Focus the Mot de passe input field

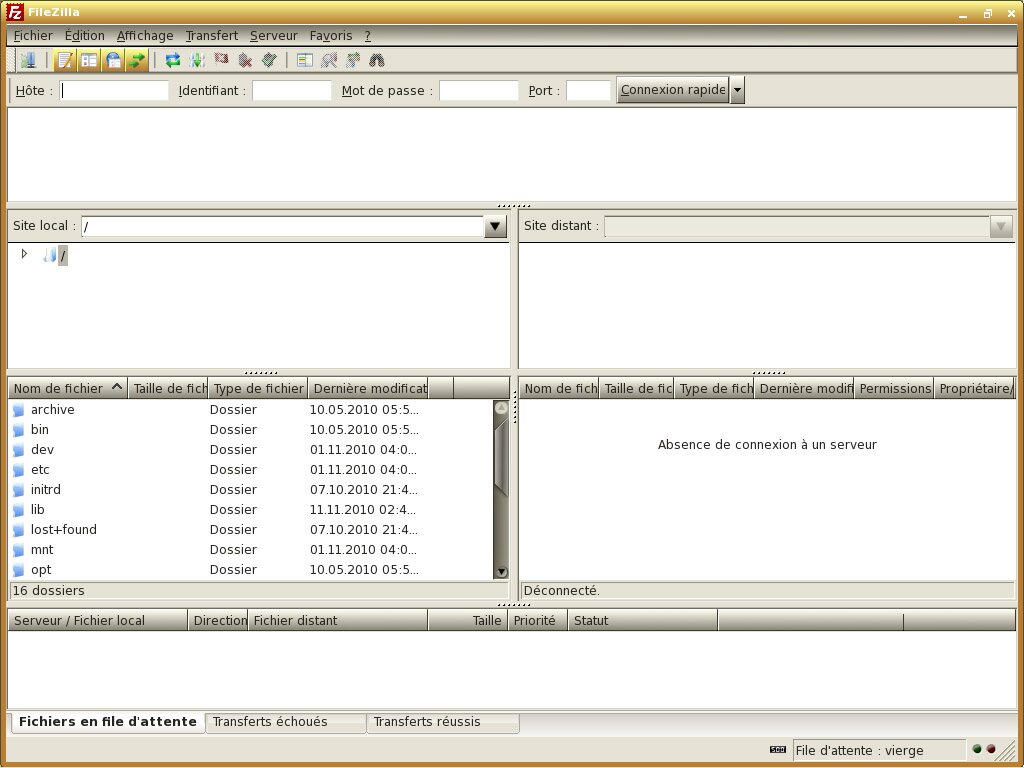coord(479,91)
